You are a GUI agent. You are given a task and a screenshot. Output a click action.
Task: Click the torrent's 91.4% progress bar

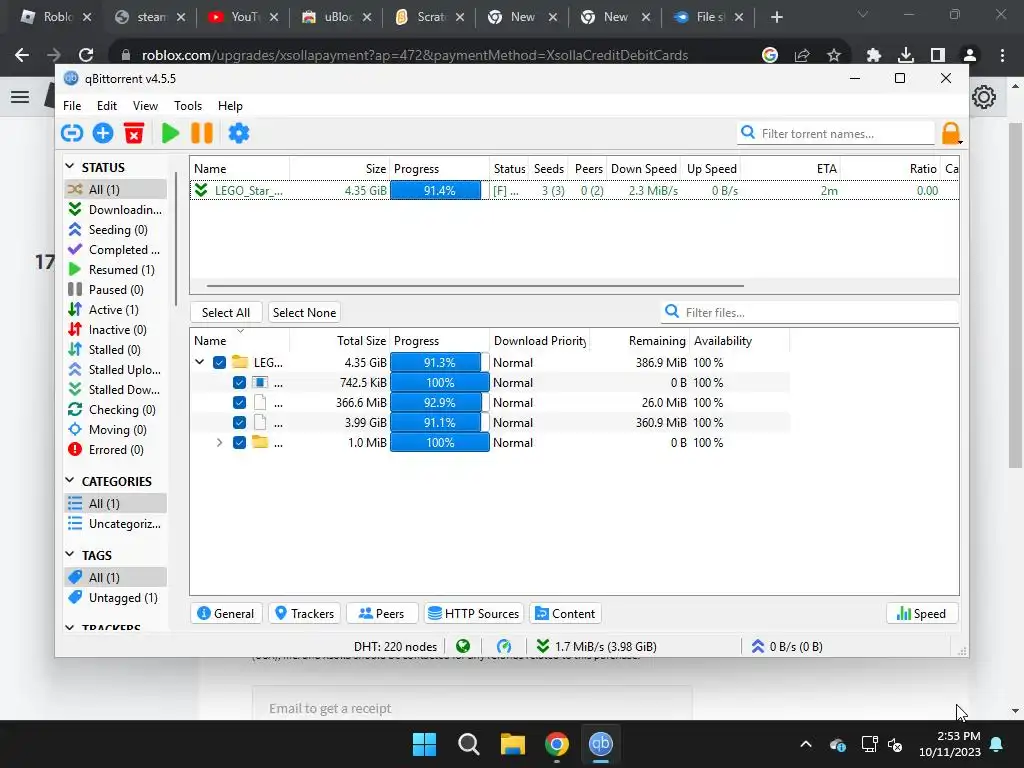440,191
